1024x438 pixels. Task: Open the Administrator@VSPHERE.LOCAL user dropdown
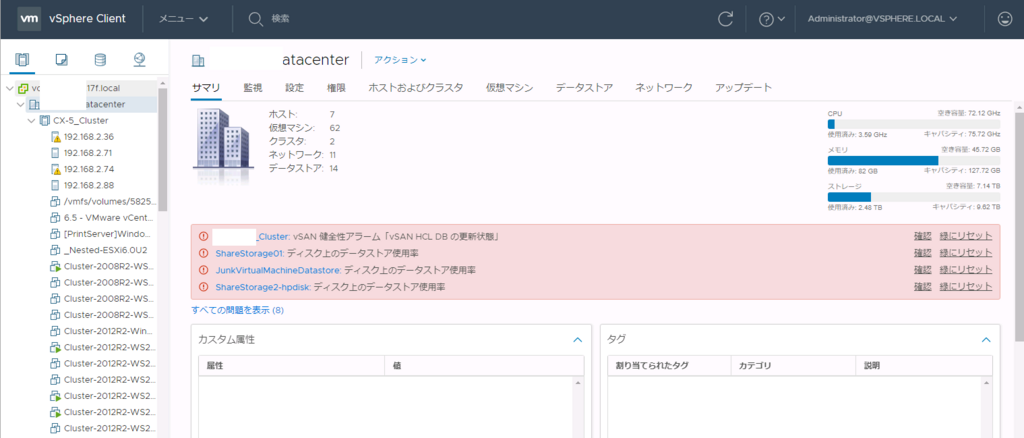tap(882, 19)
